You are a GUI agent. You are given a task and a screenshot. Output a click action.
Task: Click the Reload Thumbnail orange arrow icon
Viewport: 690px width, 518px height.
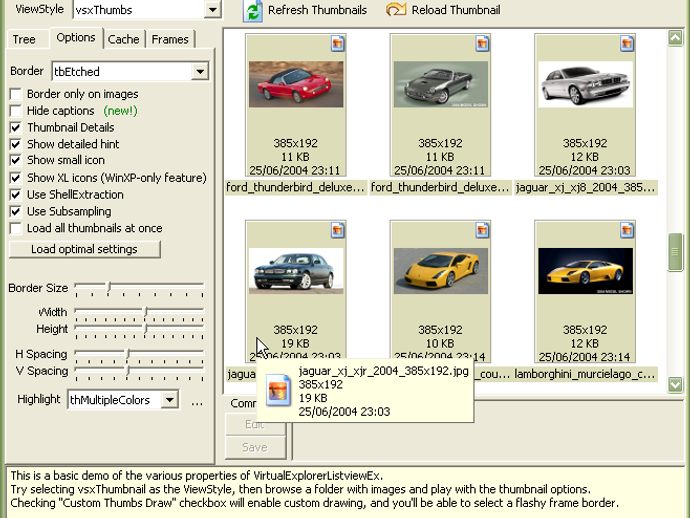pyautogui.click(x=396, y=10)
